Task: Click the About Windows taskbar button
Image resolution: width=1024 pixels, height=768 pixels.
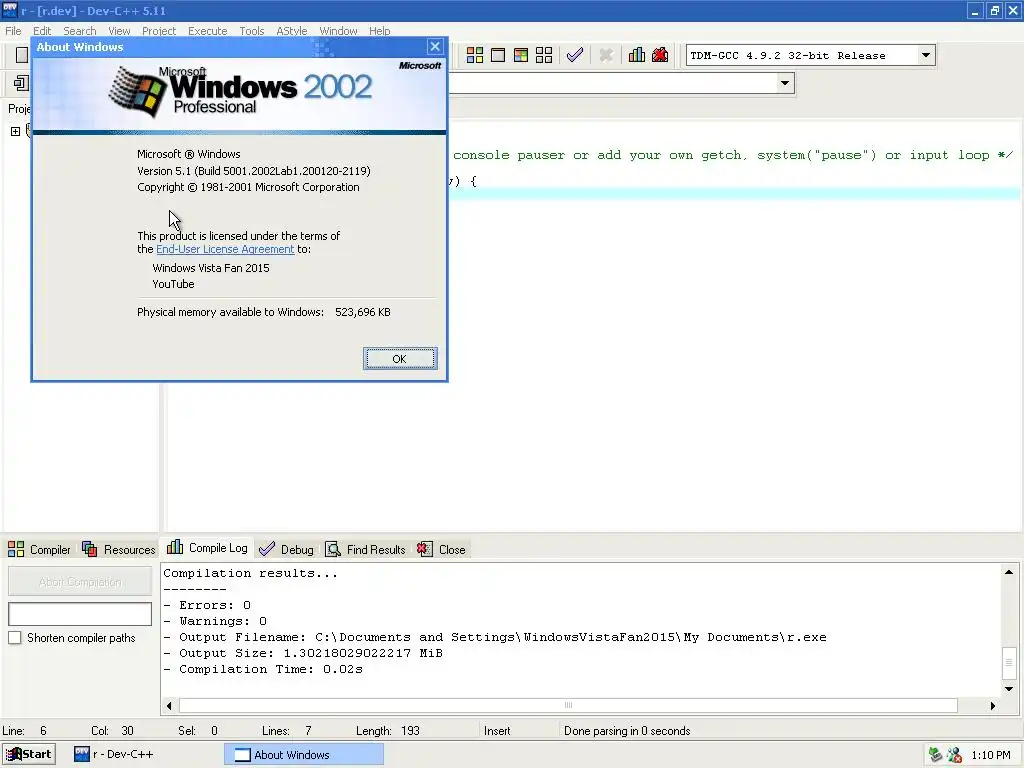Action: (x=304, y=754)
